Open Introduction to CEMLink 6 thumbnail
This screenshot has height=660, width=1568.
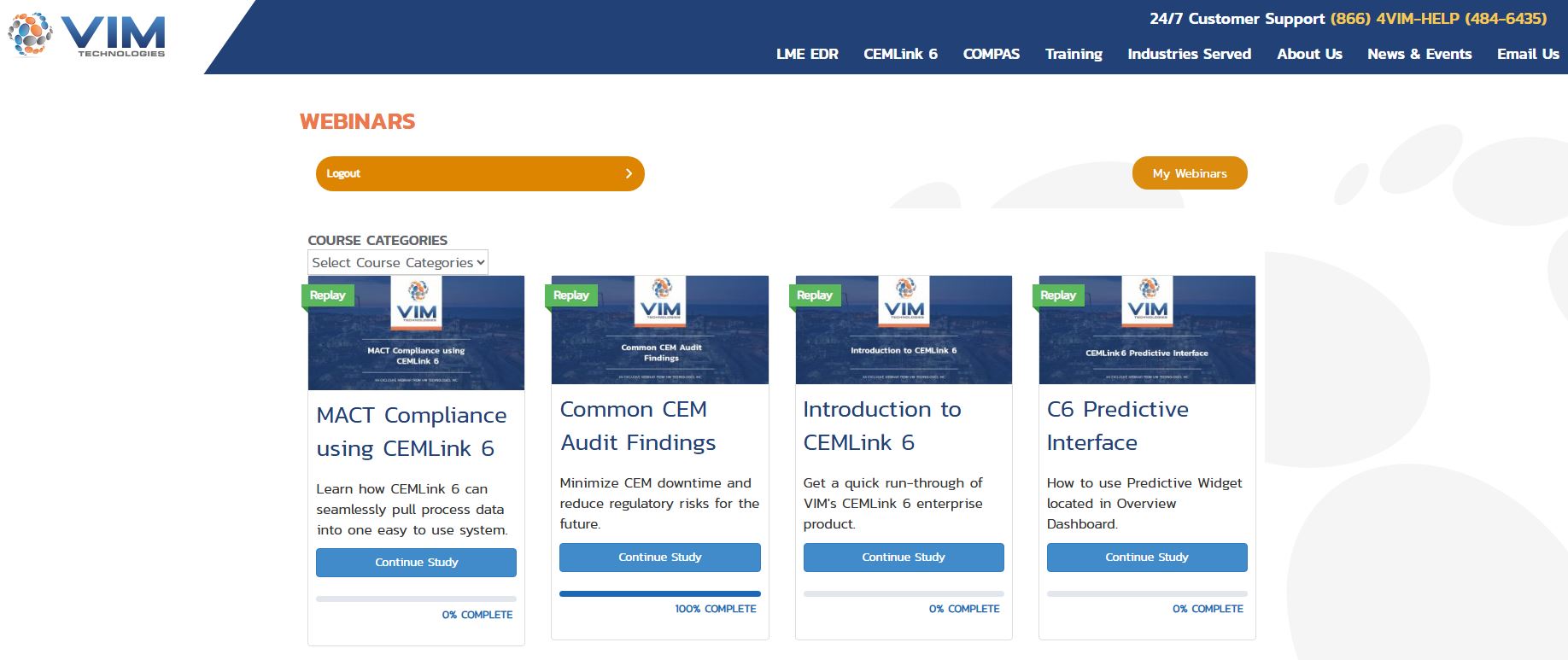coord(904,330)
